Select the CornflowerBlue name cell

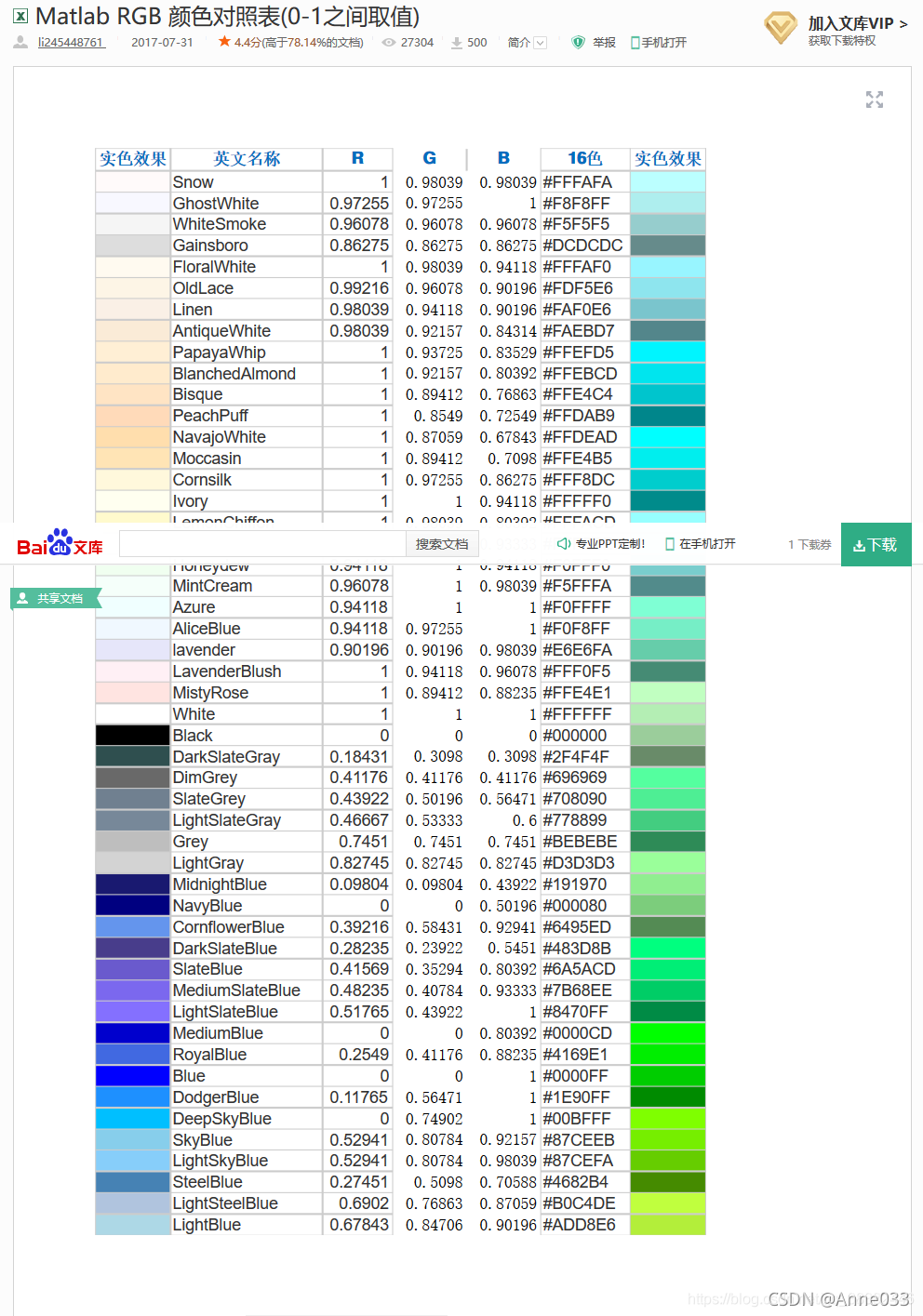[247, 926]
